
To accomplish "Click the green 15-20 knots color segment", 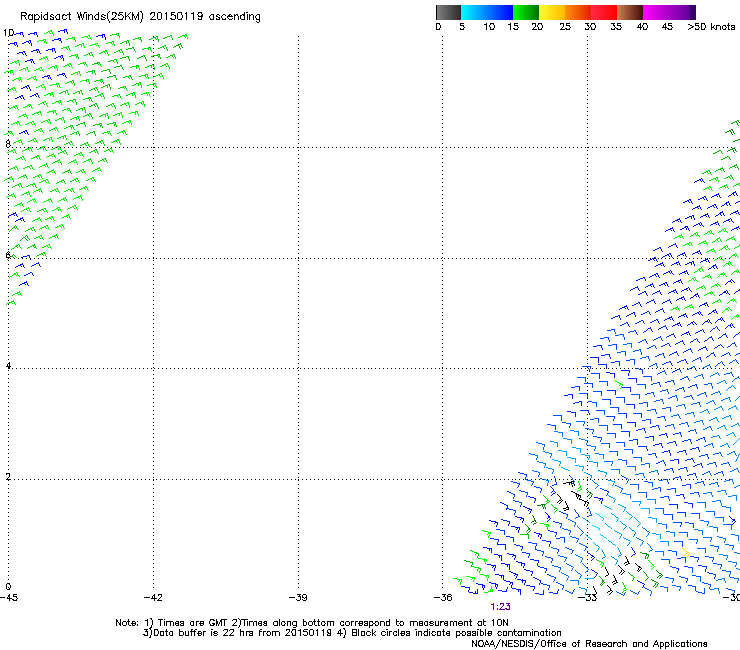I will pyautogui.click(x=526, y=12).
